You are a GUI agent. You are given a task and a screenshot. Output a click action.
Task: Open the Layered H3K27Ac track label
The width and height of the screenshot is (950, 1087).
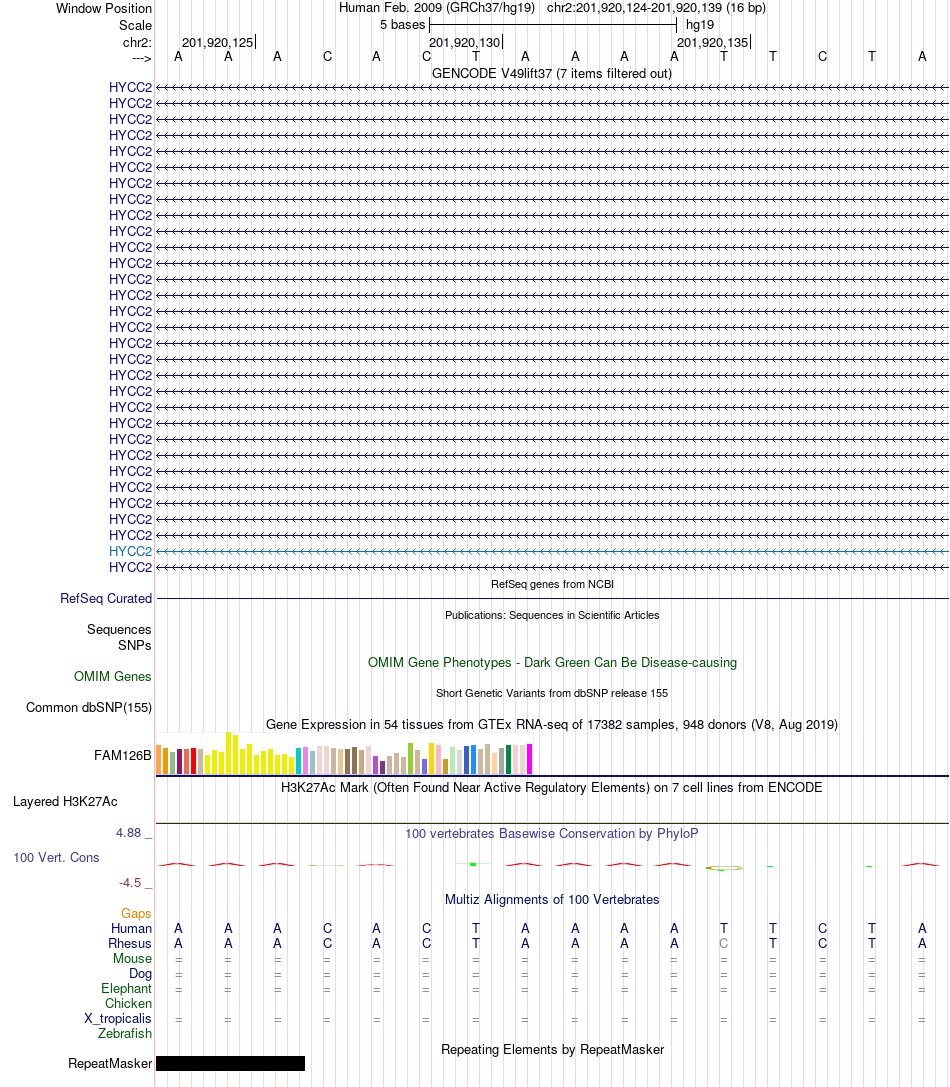click(x=65, y=801)
